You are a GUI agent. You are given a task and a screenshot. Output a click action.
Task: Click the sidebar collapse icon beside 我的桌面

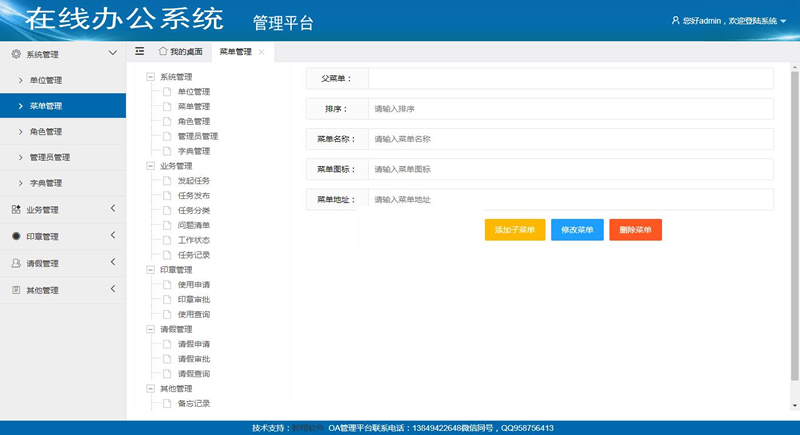[140, 51]
